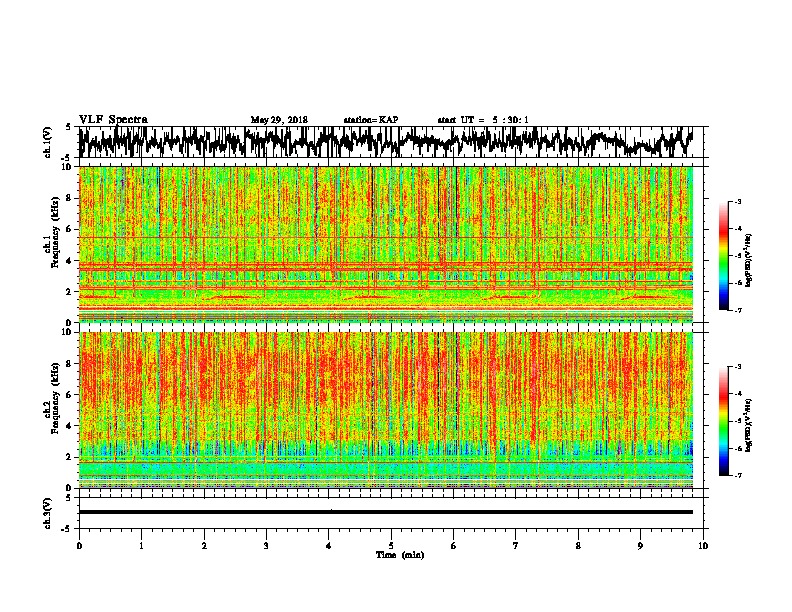792x612 pixels.
Task: Click time axis tick label '6'
Action: [454, 546]
